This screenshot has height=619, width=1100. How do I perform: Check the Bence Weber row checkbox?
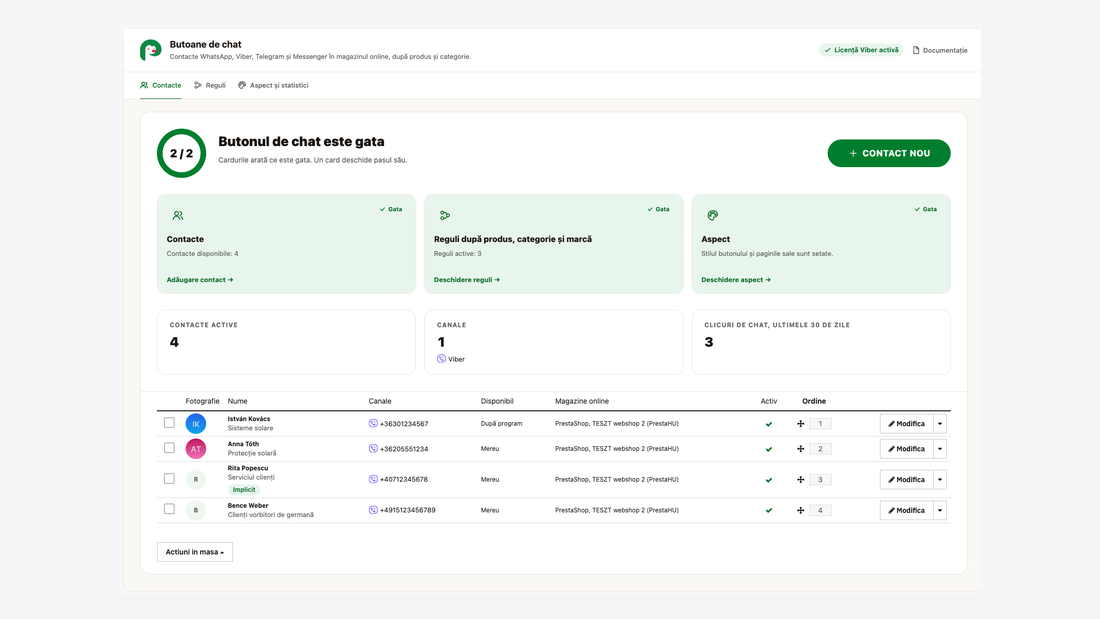tap(169, 509)
